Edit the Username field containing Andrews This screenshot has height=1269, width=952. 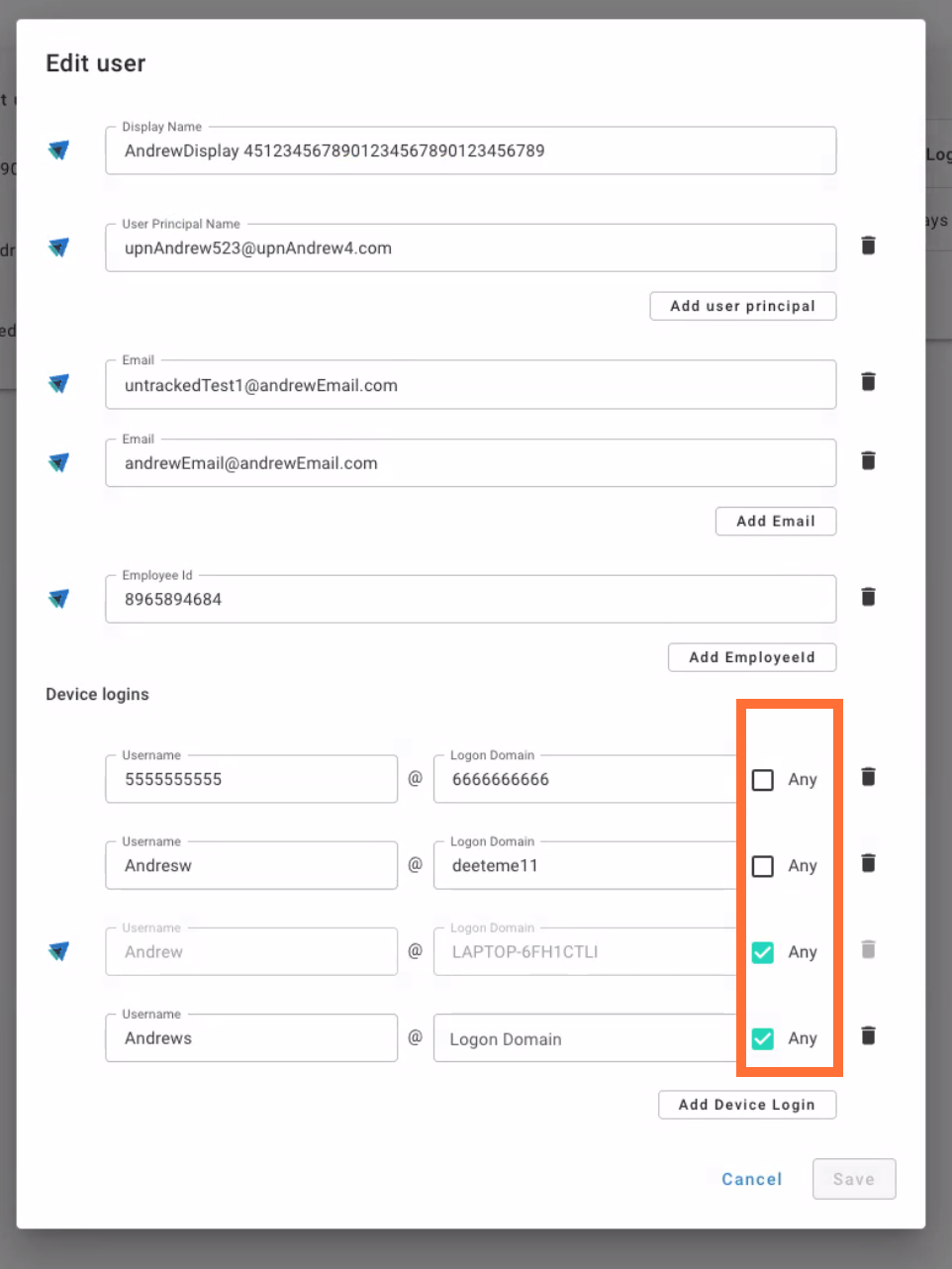(251, 1038)
